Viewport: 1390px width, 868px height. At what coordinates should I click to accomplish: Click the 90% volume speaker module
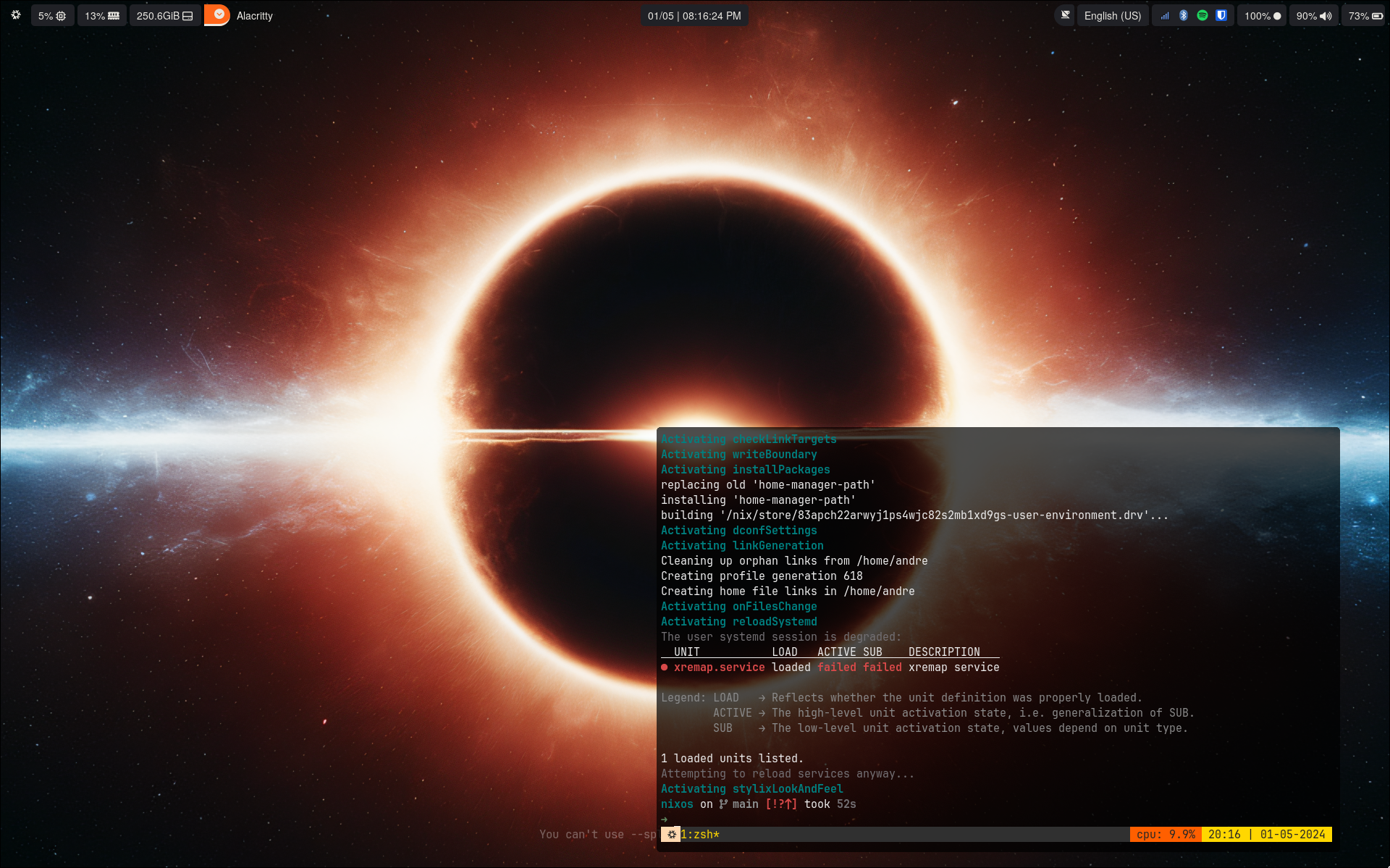(x=1313, y=16)
